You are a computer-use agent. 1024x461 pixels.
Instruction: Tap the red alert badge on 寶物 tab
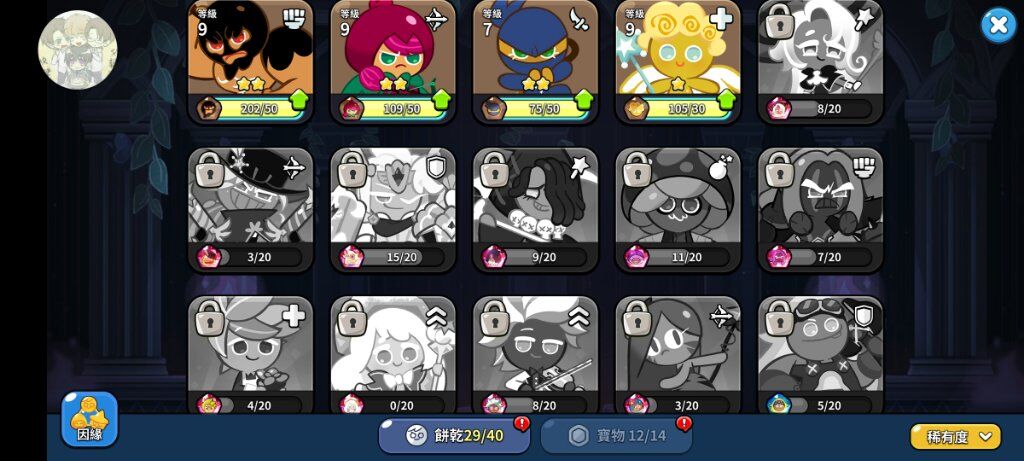[684, 424]
